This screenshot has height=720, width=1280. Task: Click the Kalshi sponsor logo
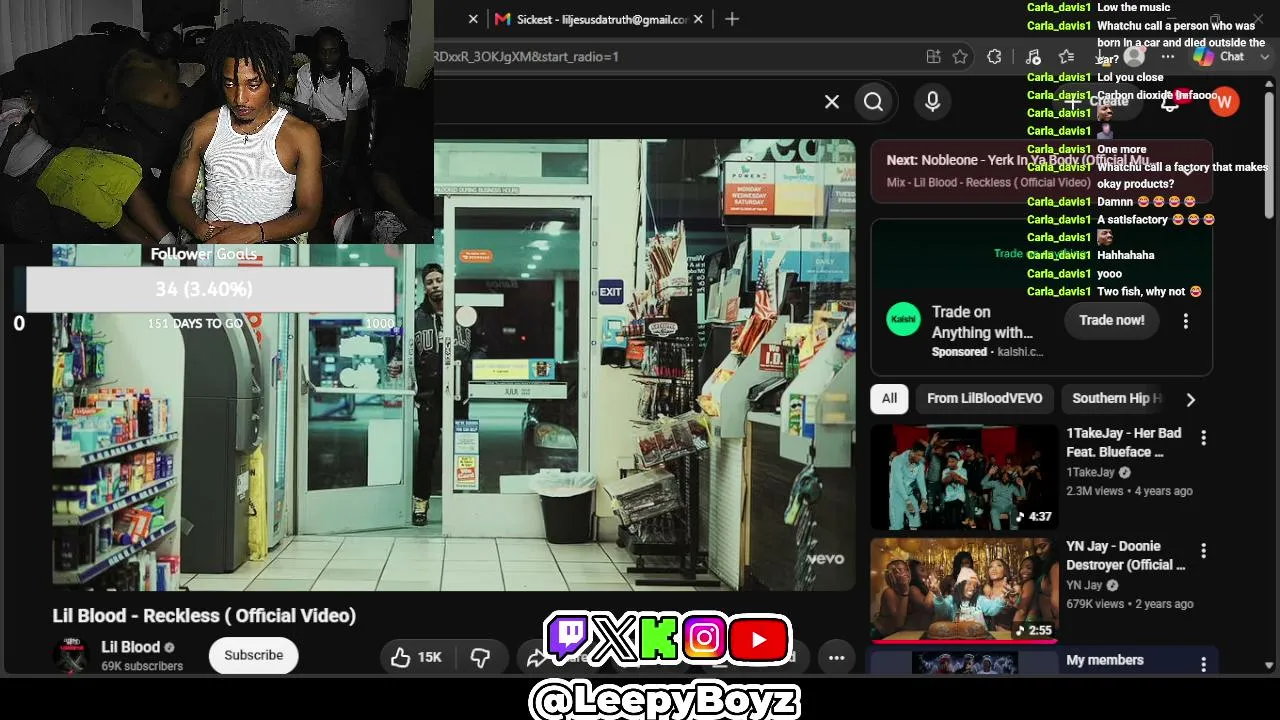click(904, 320)
